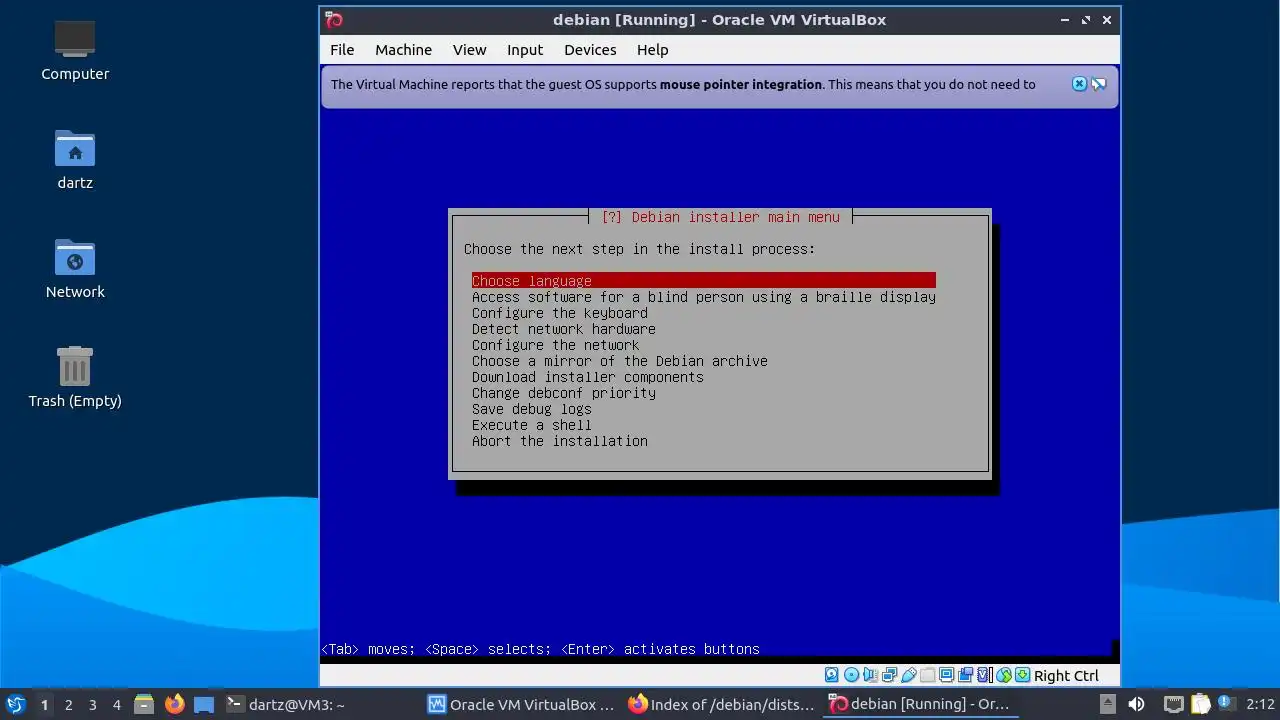Select 'Configure the network' entry
Screen dimensions: 1280x720
tap(556, 345)
